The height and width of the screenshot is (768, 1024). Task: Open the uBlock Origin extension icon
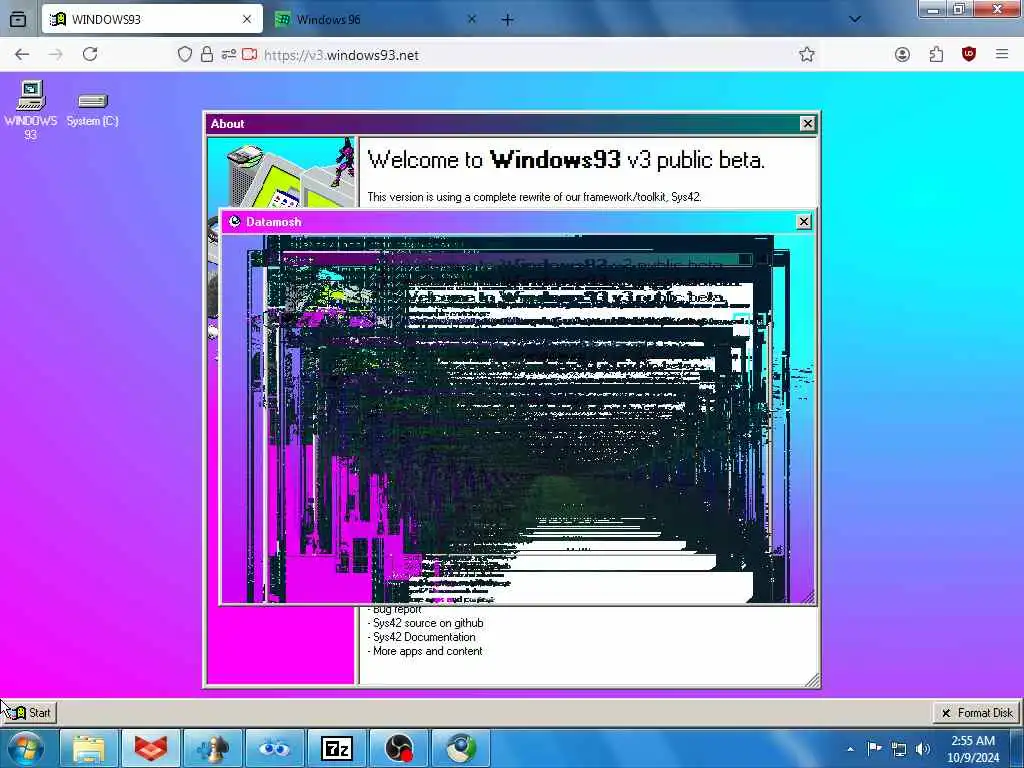click(x=969, y=55)
